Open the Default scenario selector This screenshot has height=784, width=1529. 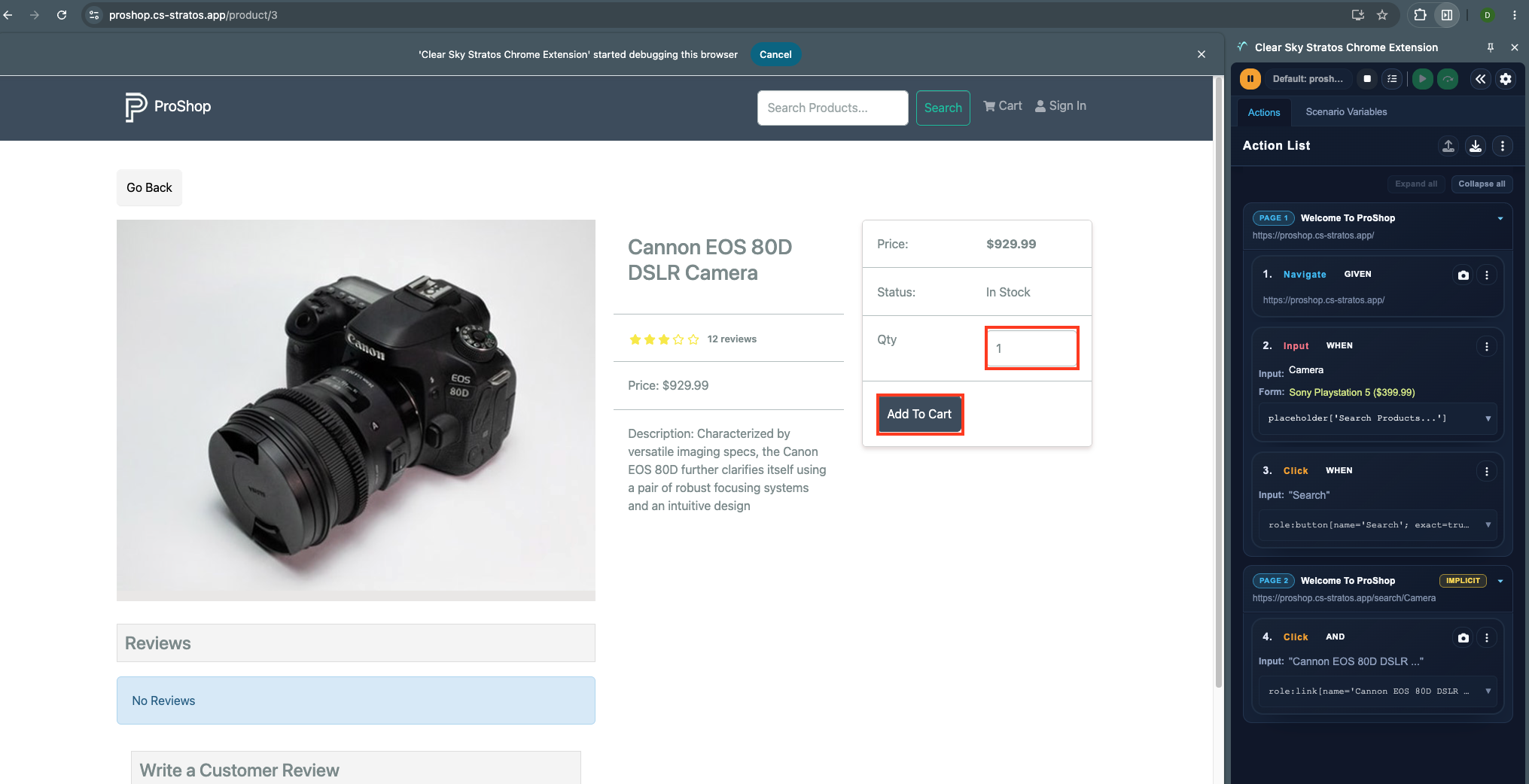pyautogui.click(x=1308, y=79)
